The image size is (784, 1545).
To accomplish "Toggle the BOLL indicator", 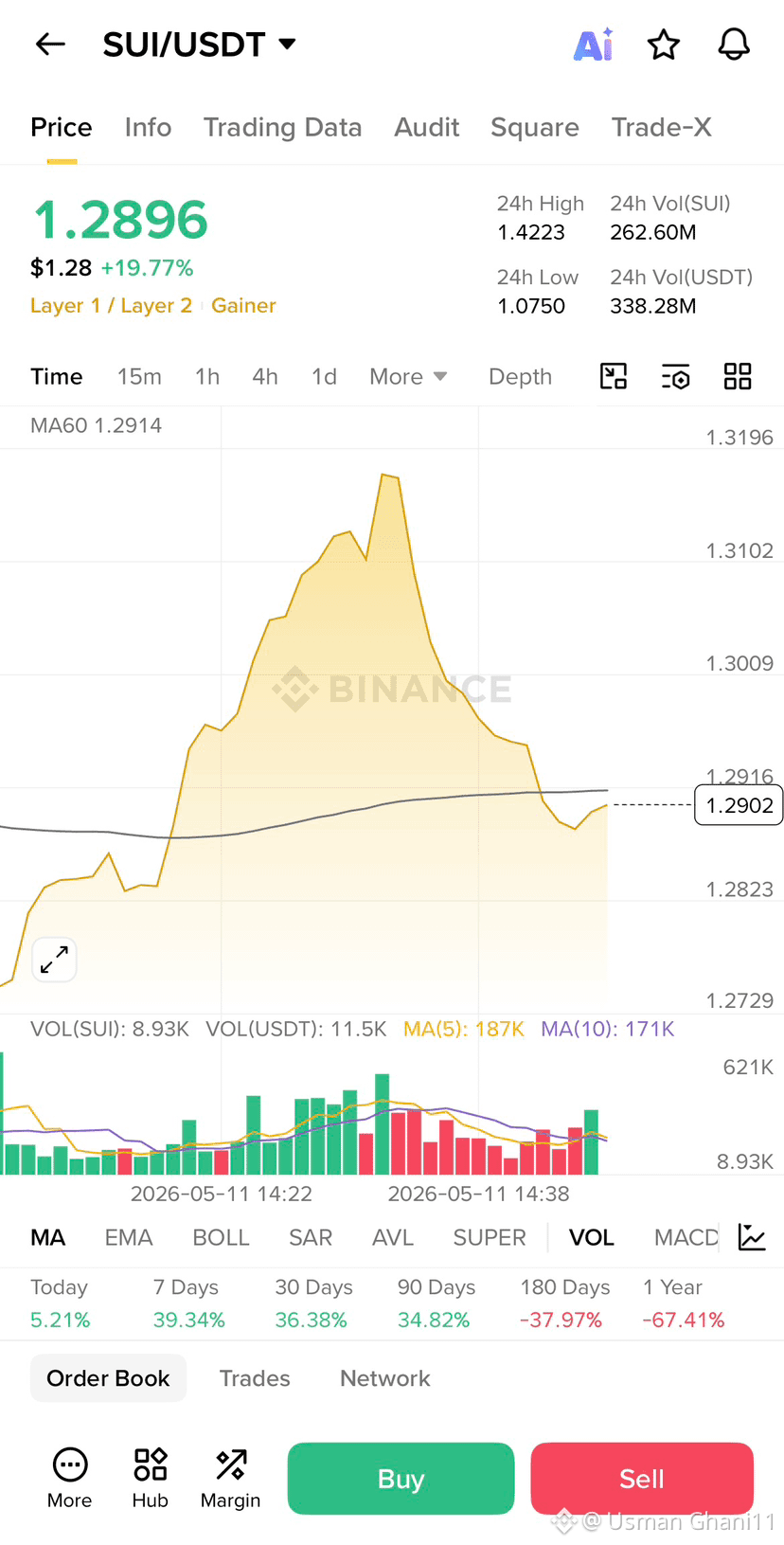I will coord(221,1238).
